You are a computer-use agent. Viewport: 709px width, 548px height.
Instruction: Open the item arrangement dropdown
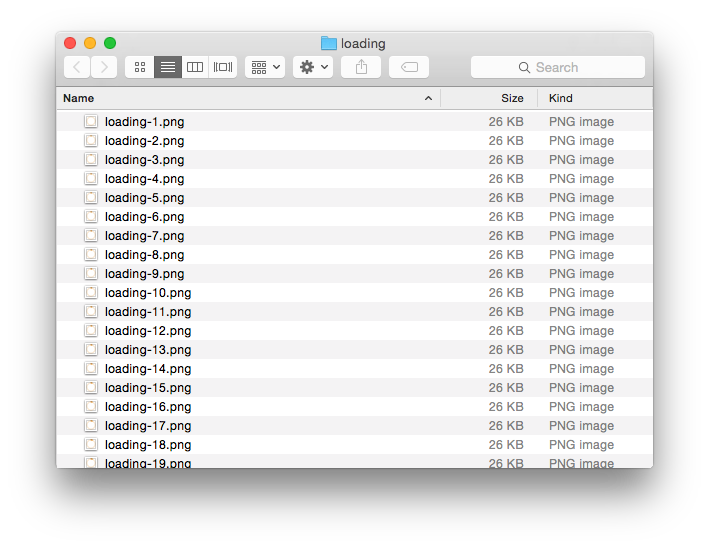(x=265, y=67)
